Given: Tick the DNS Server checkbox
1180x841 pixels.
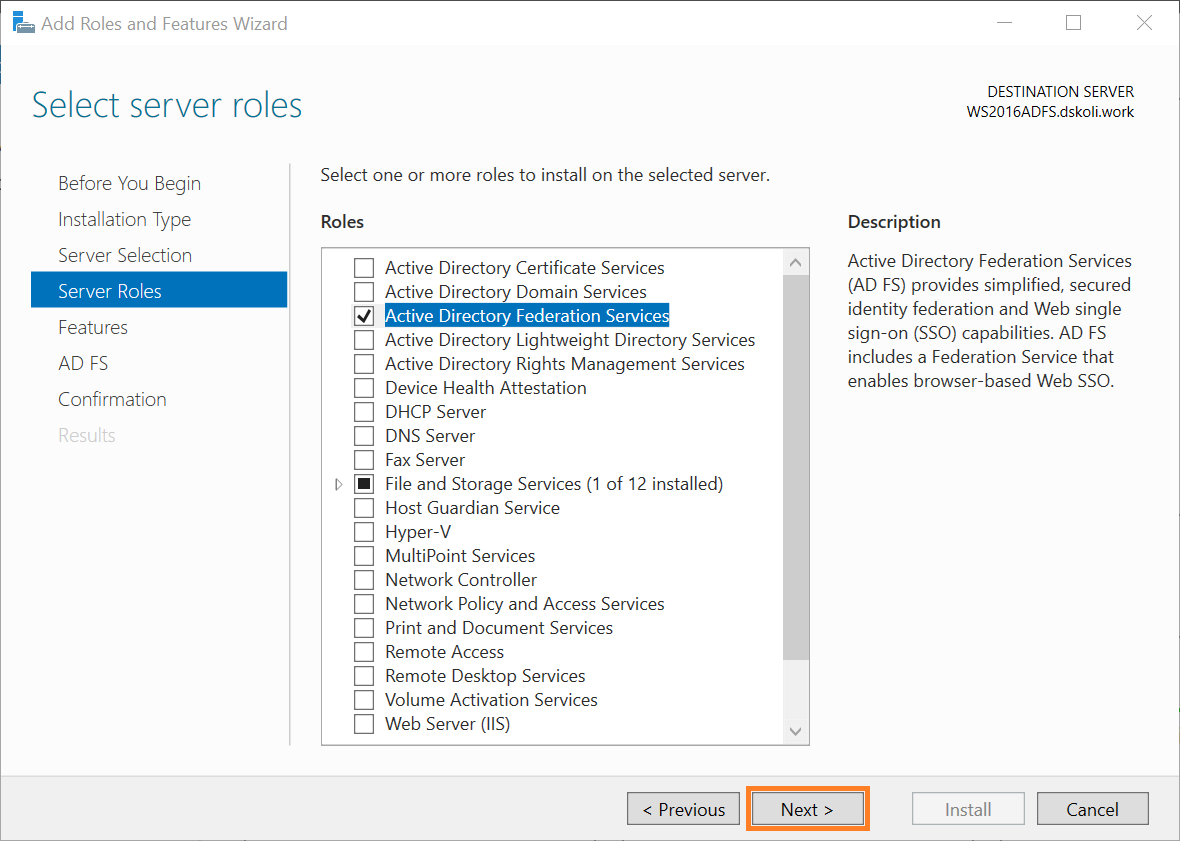Looking at the screenshot, I should [x=364, y=436].
